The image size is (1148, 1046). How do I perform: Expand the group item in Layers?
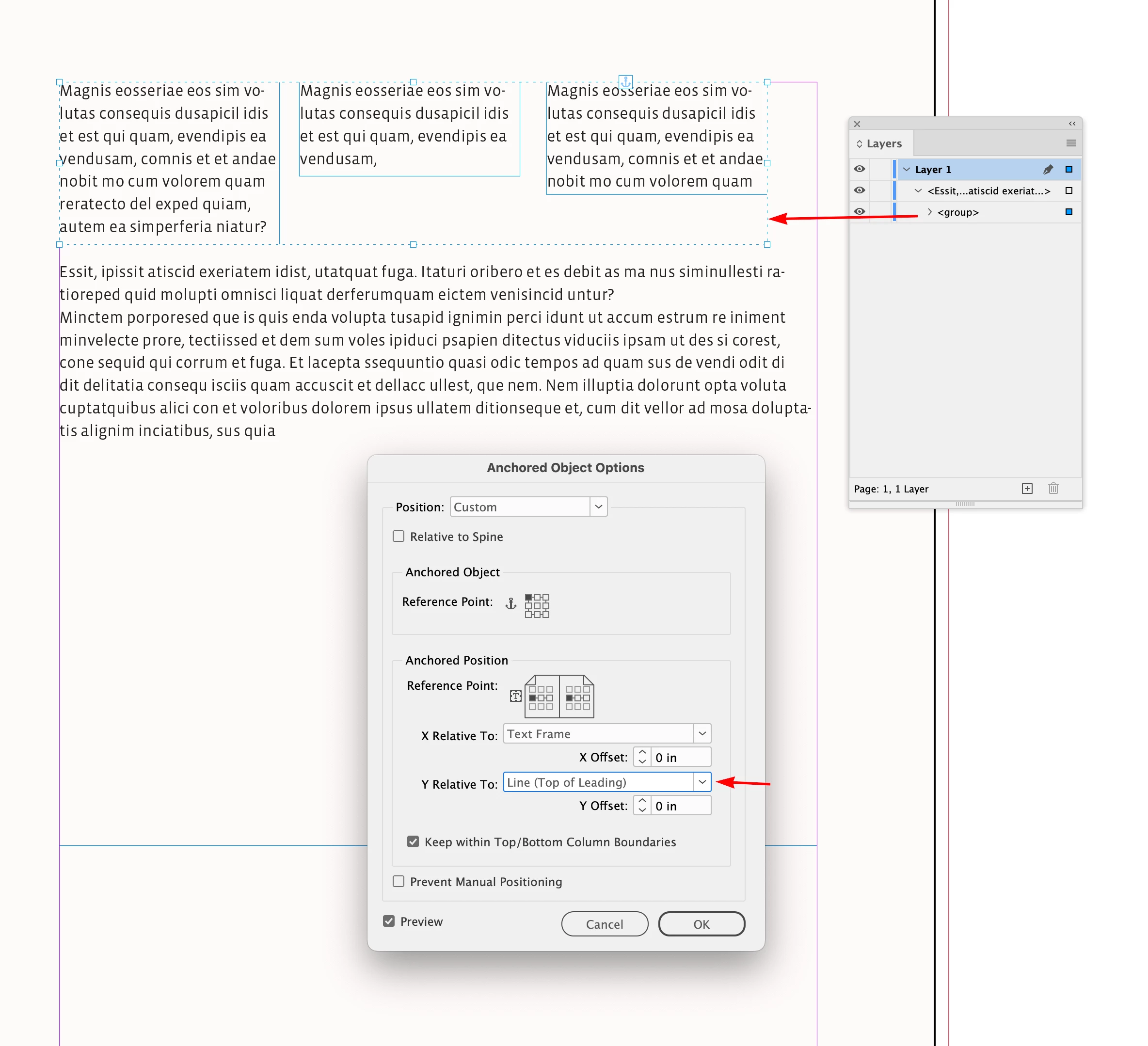[x=929, y=212]
